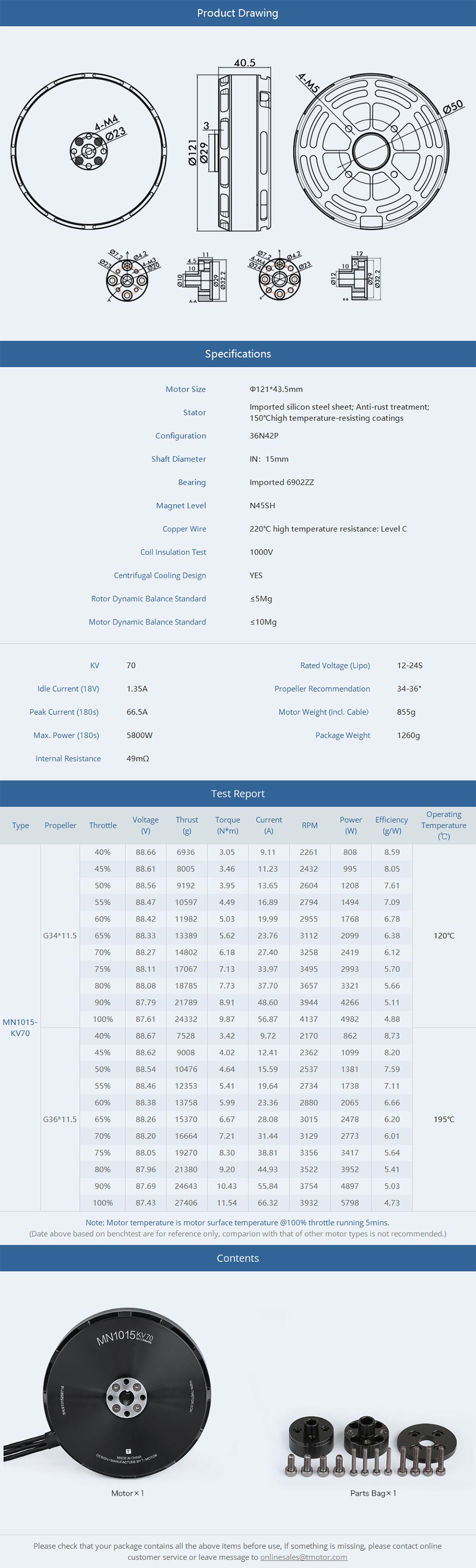
Task: Click the Product Drawing section header
Action: tap(237, 13)
